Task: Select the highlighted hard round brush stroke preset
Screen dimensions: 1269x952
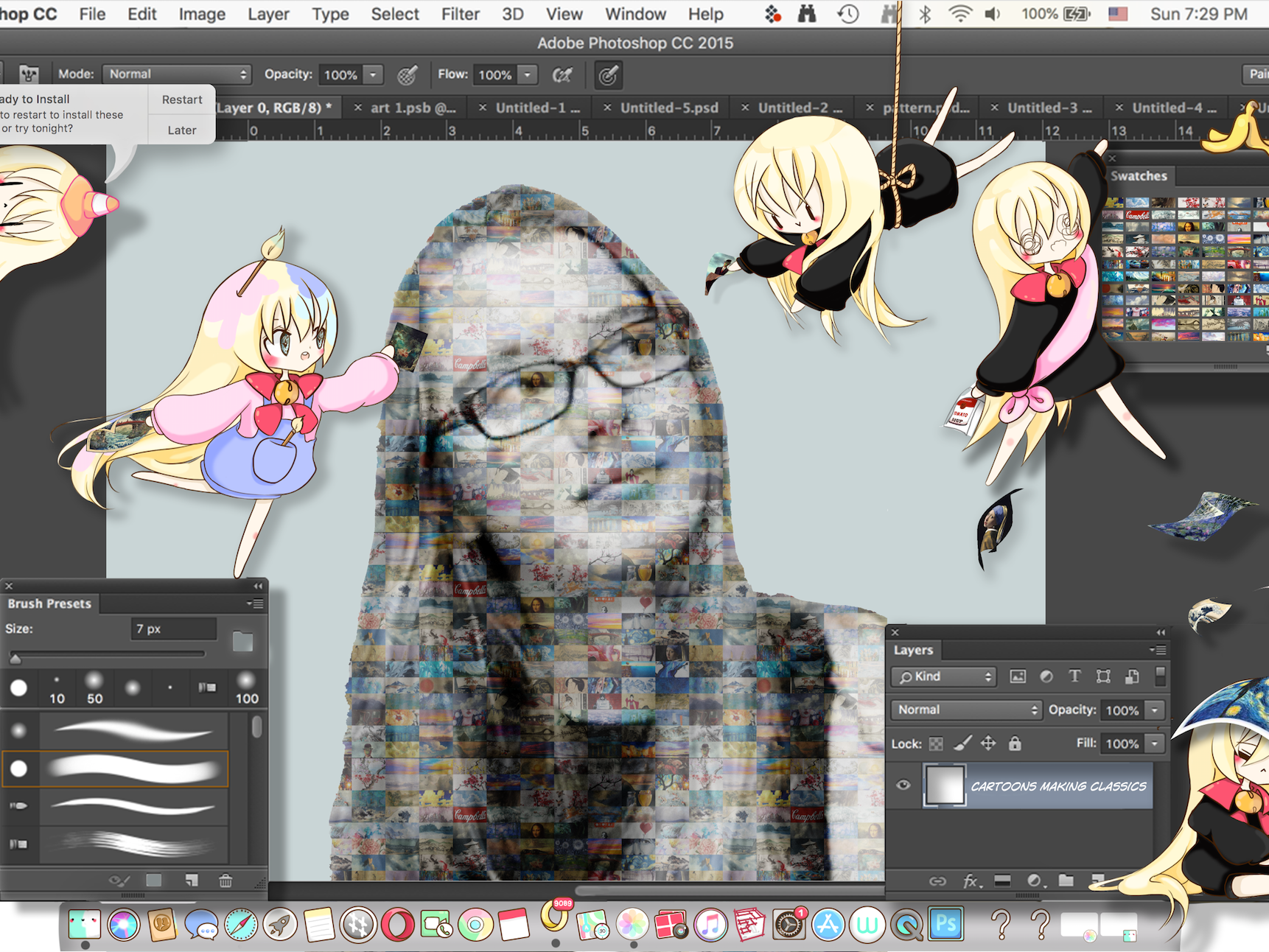Action: (116, 769)
